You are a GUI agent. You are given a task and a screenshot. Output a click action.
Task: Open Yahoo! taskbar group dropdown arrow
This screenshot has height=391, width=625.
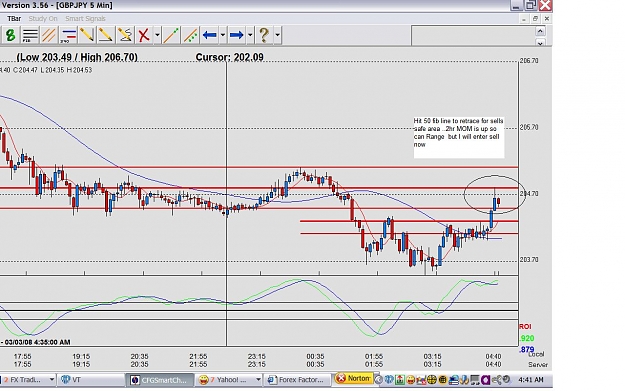click(x=258, y=380)
